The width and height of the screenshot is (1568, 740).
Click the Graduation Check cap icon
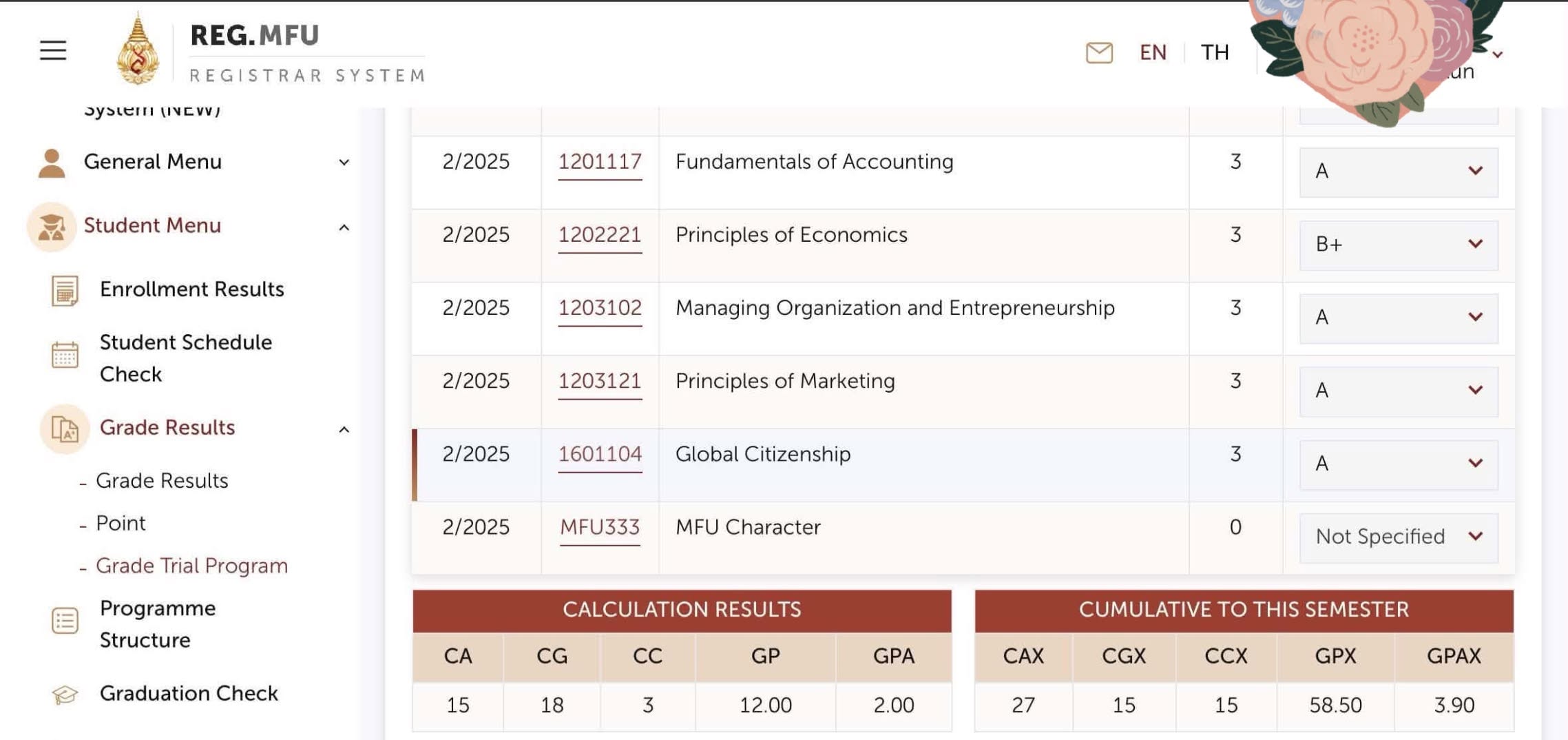tap(65, 695)
